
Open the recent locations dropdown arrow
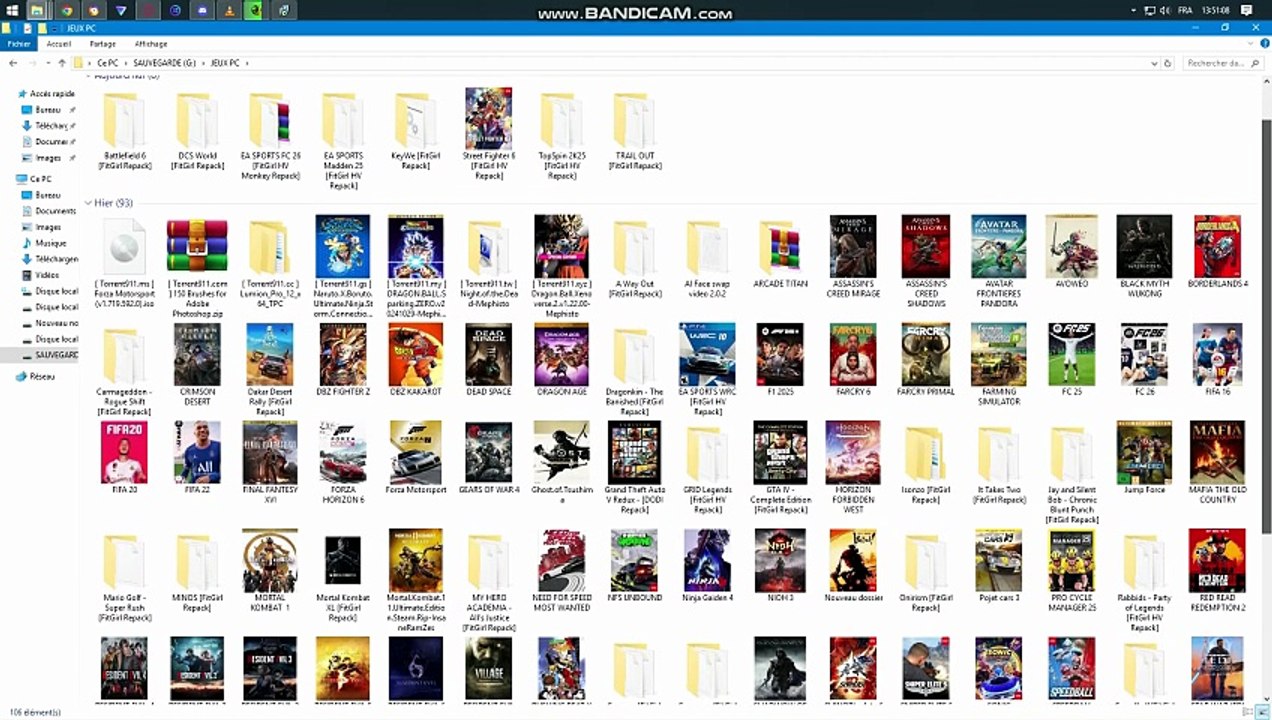[47, 63]
